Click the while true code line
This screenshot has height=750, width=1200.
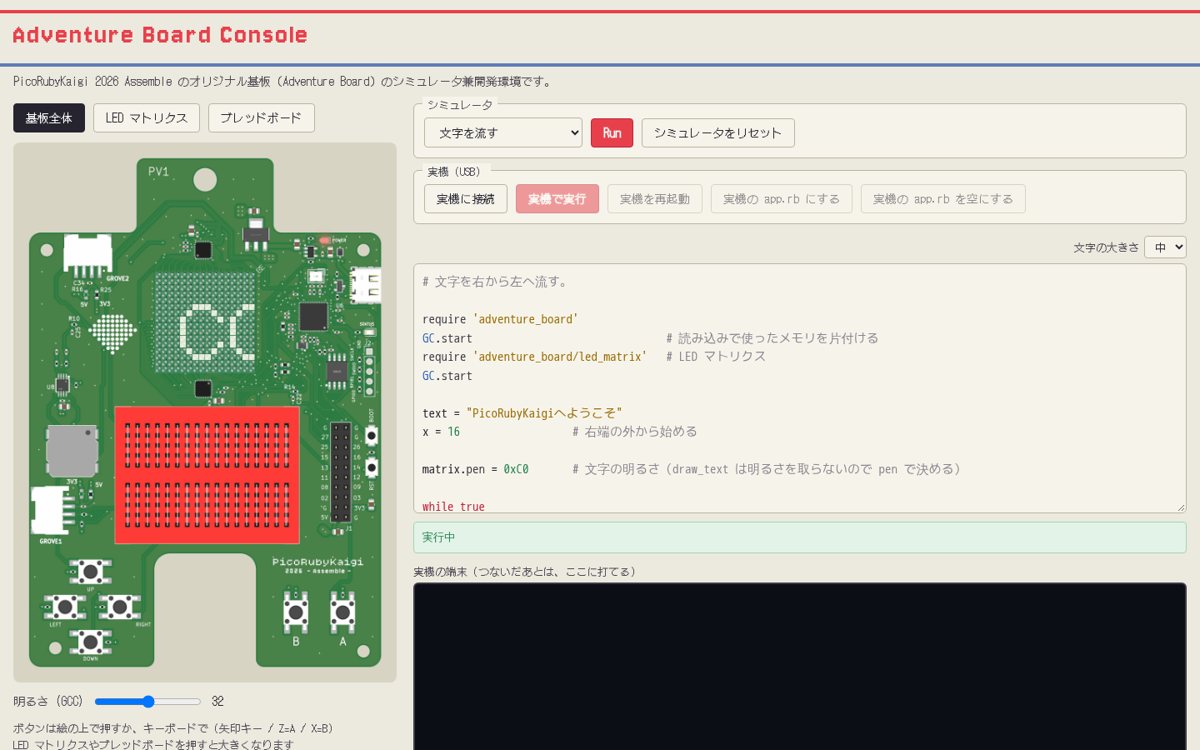pyautogui.click(x=453, y=507)
